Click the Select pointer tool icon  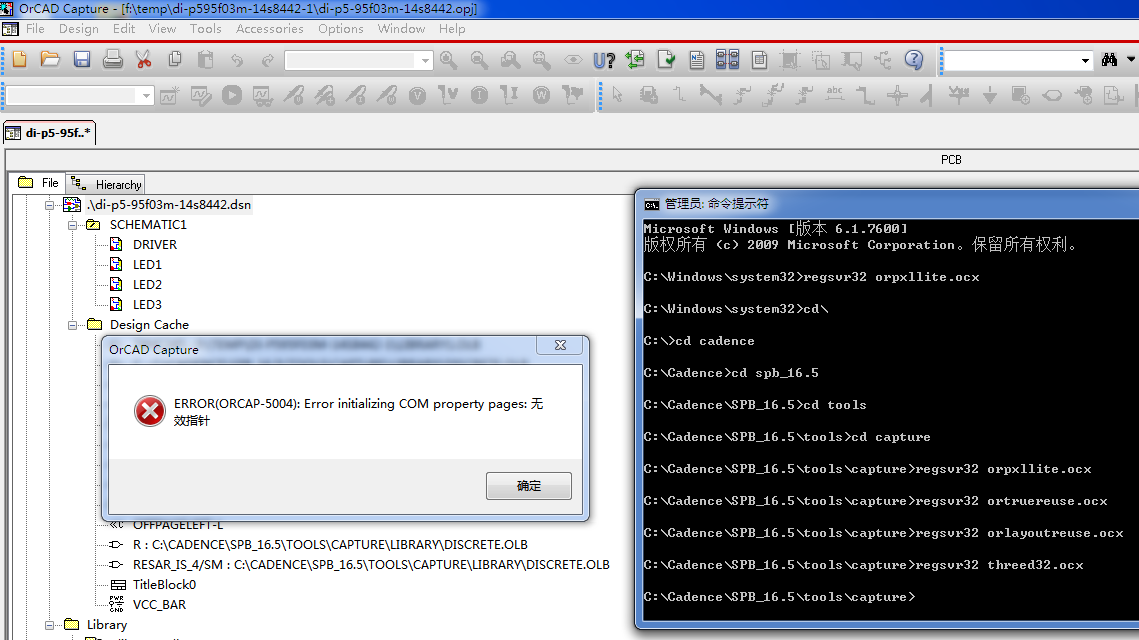click(617, 95)
